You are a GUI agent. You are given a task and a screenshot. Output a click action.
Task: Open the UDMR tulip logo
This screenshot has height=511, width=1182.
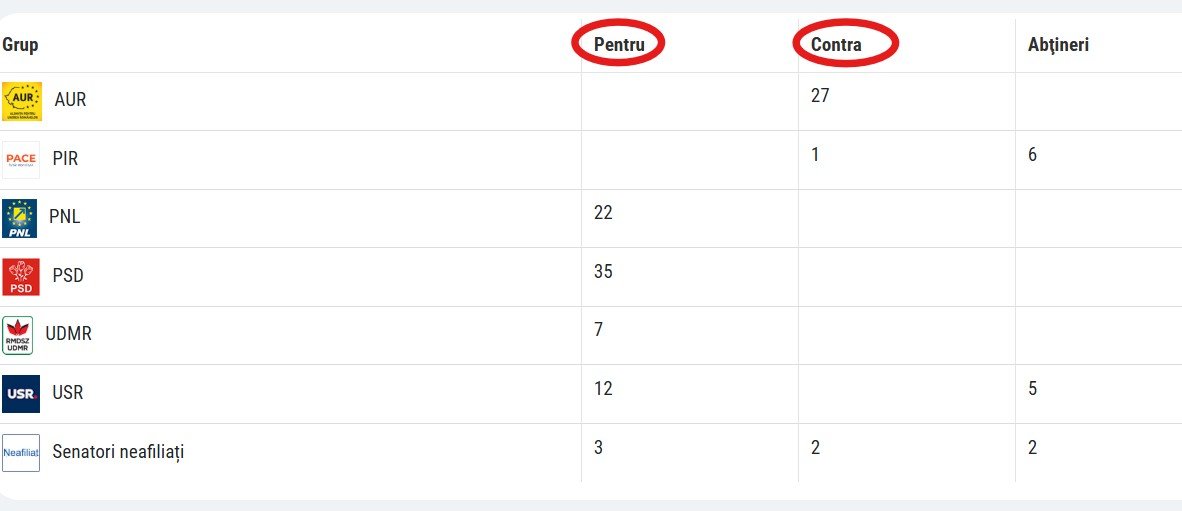click(x=17, y=335)
